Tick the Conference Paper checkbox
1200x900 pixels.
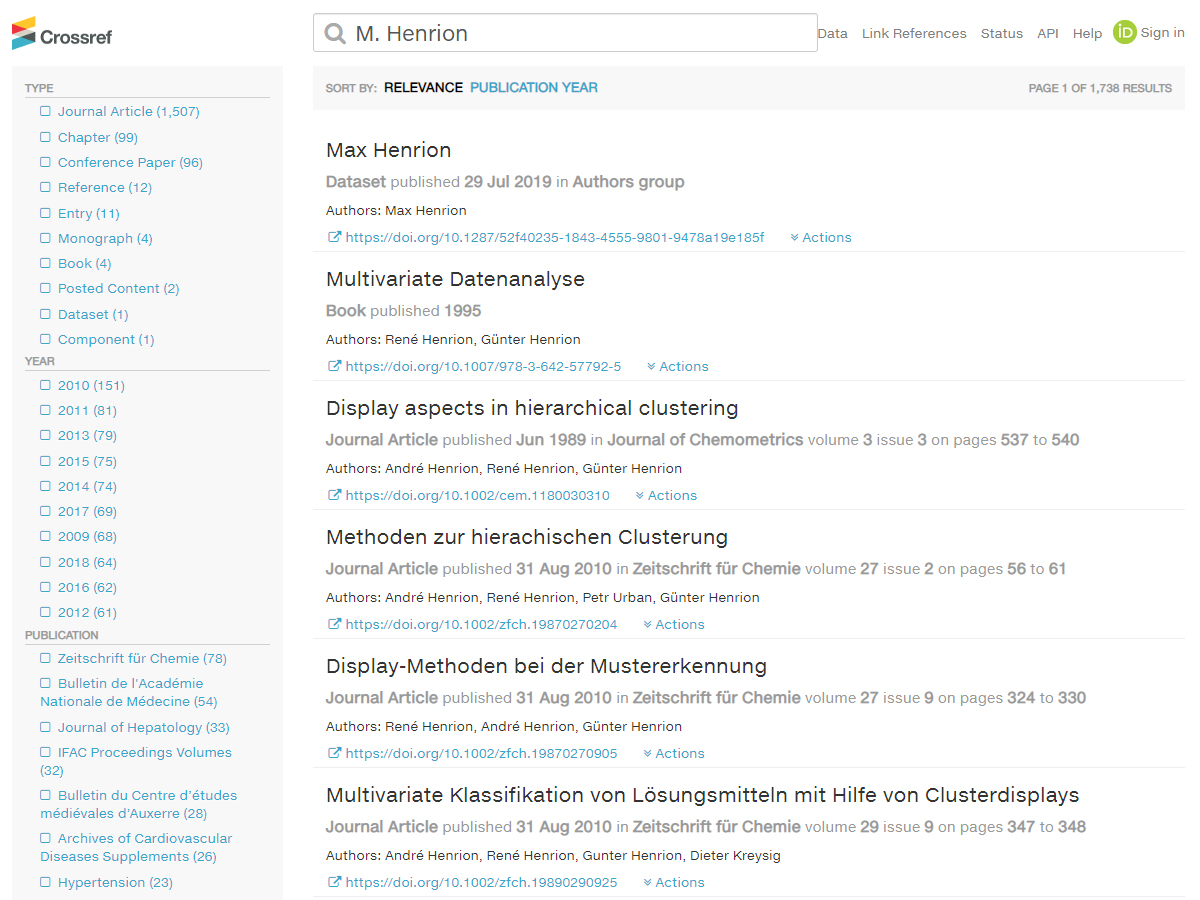point(46,163)
